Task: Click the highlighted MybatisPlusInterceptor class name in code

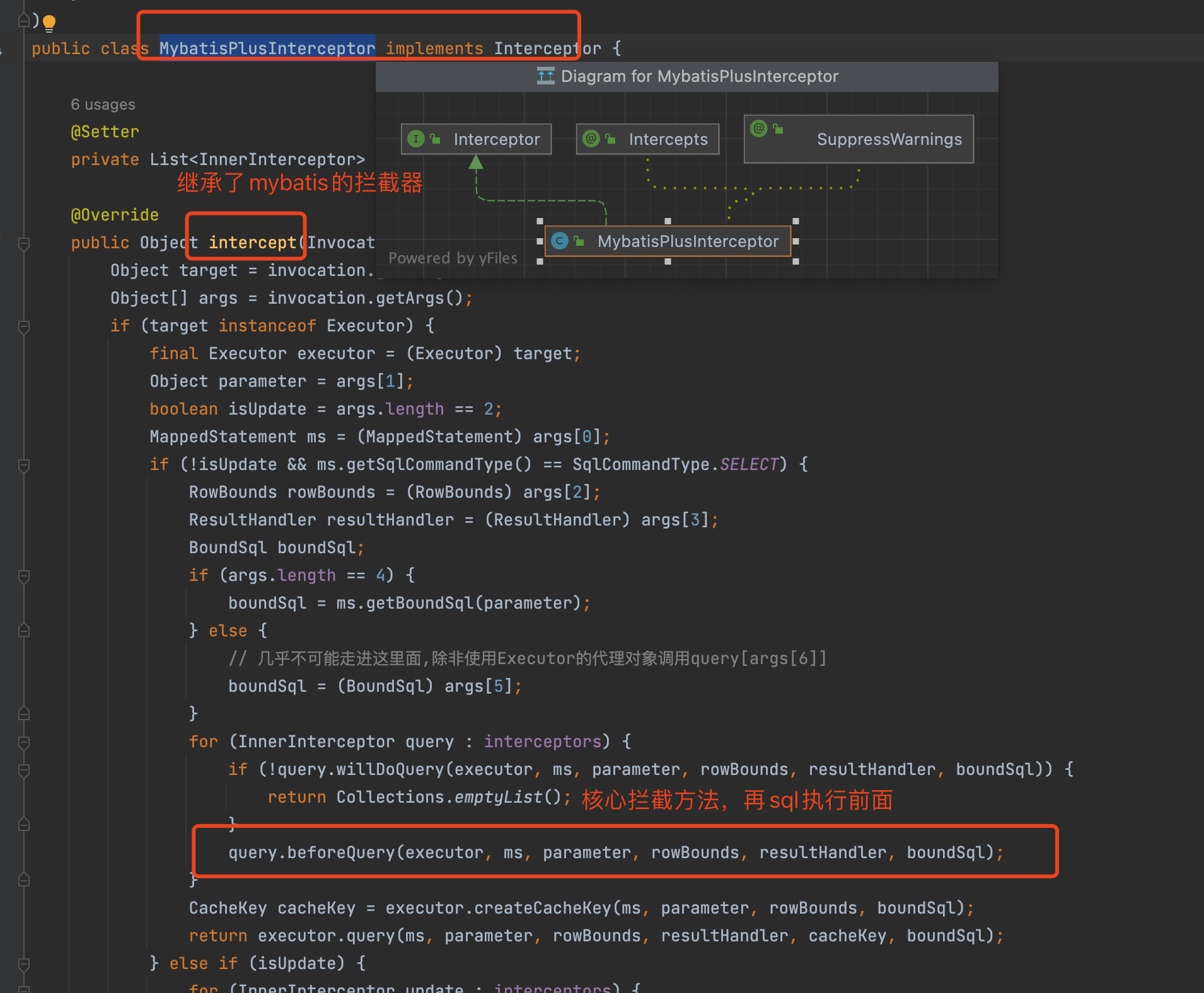Action: 267,49
